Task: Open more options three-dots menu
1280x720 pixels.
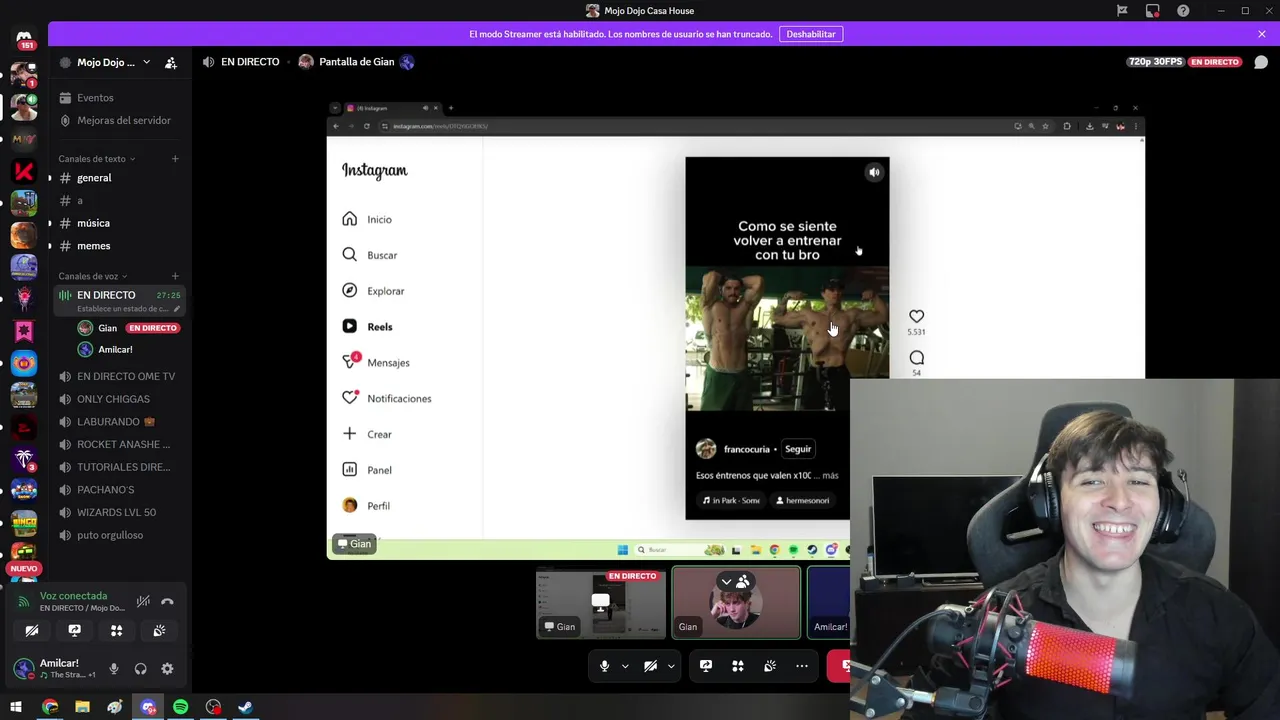Action: pos(802,666)
